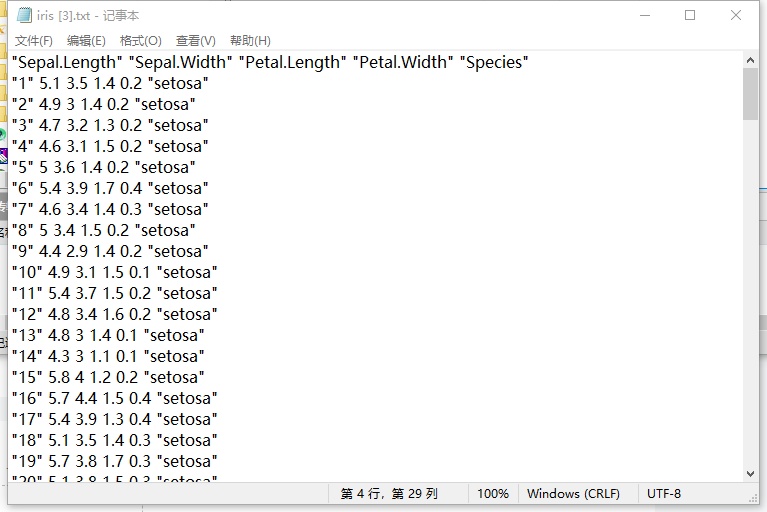Click in line starting with "3" 4.7
This screenshot has height=512, width=767.
(x=110, y=126)
